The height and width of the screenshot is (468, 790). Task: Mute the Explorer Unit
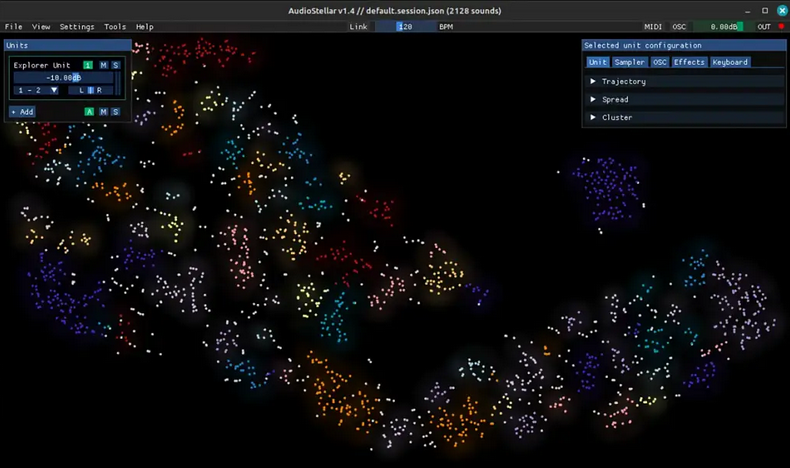tap(103, 65)
